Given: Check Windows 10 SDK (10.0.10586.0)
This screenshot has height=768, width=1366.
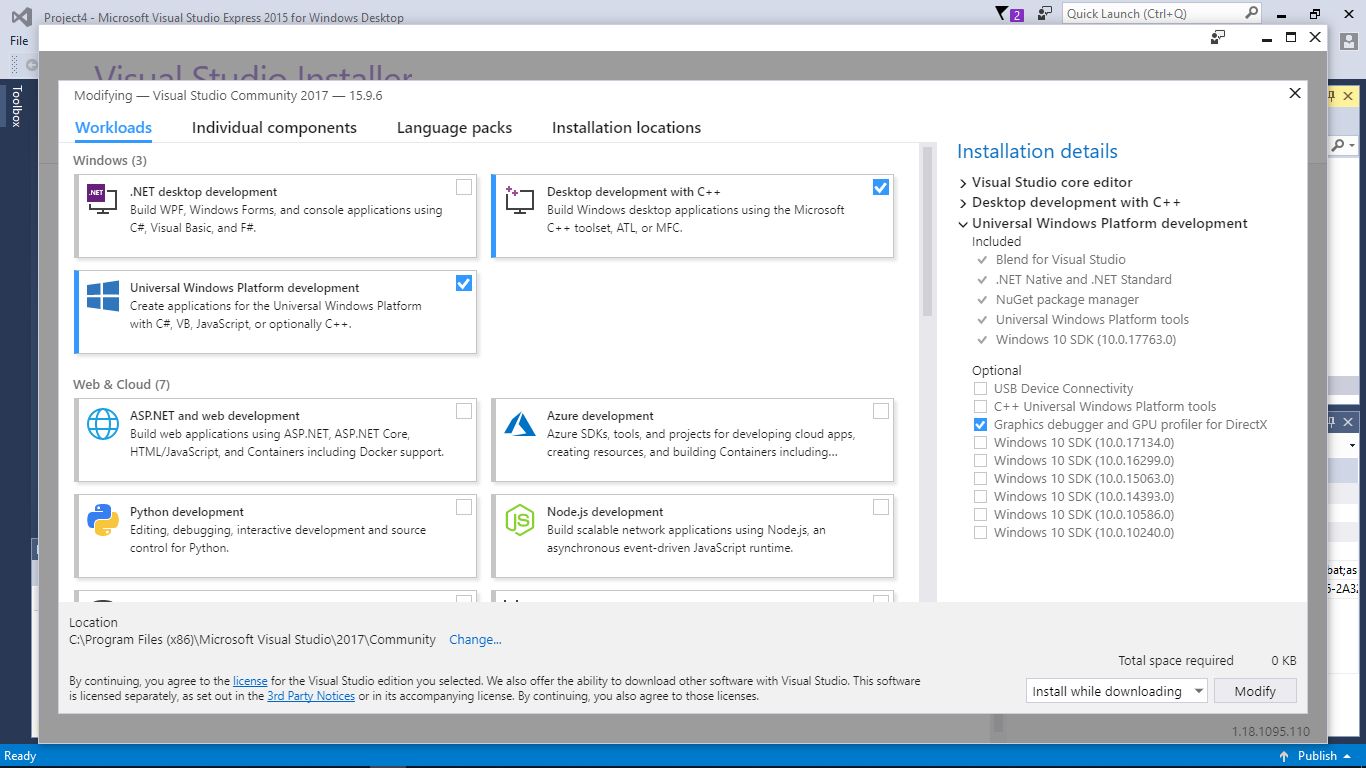Looking at the screenshot, I should [980, 514].
